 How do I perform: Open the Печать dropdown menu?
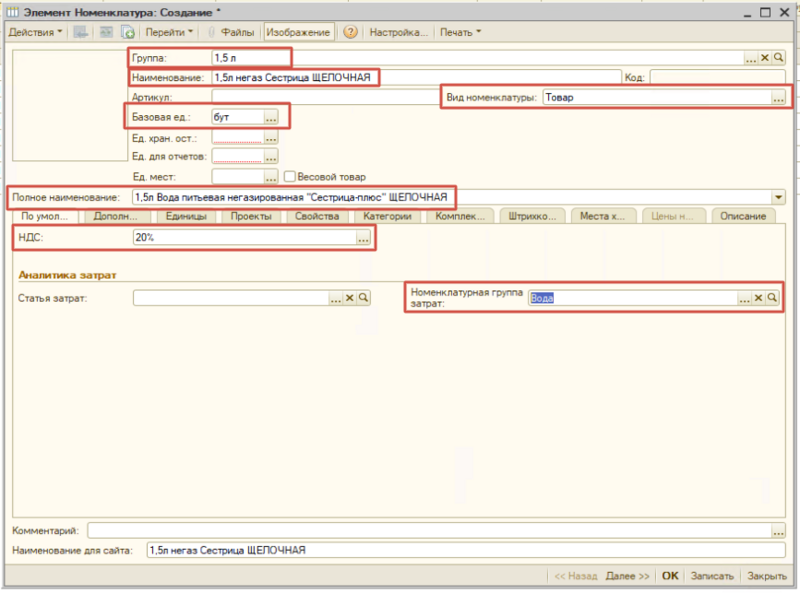[x=460, y=32]
